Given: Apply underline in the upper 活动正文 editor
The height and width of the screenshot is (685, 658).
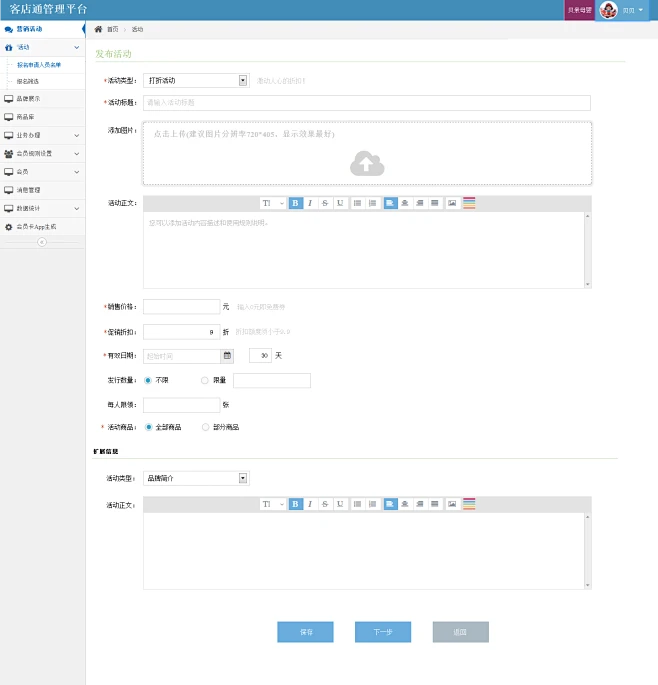Looking at the screenshot, I should click(340, 203).
